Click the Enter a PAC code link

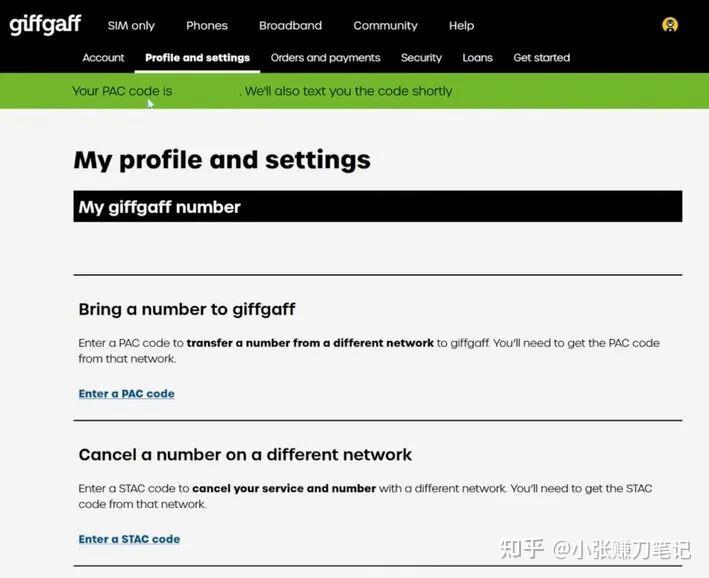pyautogui.click(x=127, y=394)
